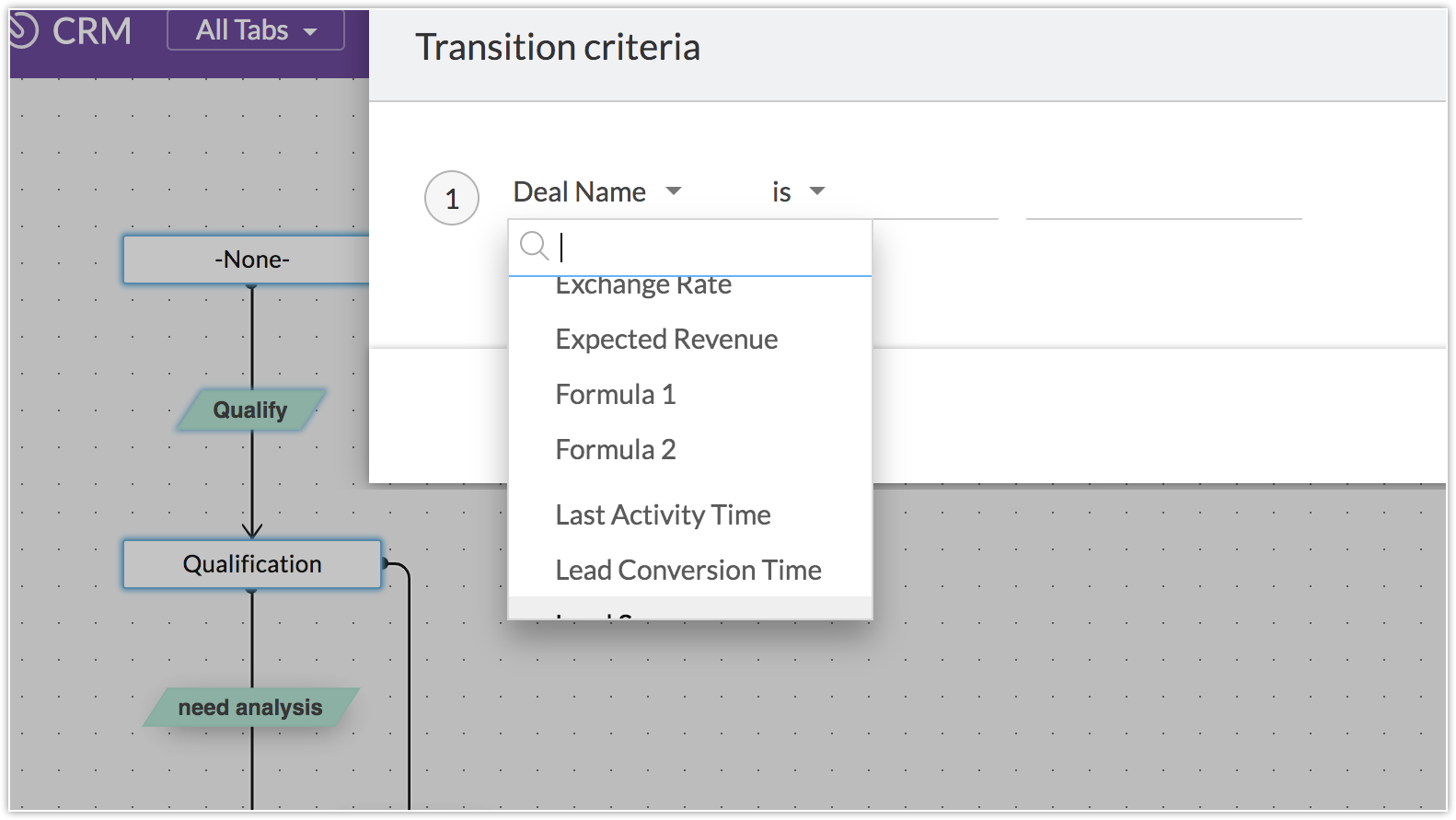
Task: Choose Expected Revenue from the list
Action: pyautogui.click(x=666, y=340)
